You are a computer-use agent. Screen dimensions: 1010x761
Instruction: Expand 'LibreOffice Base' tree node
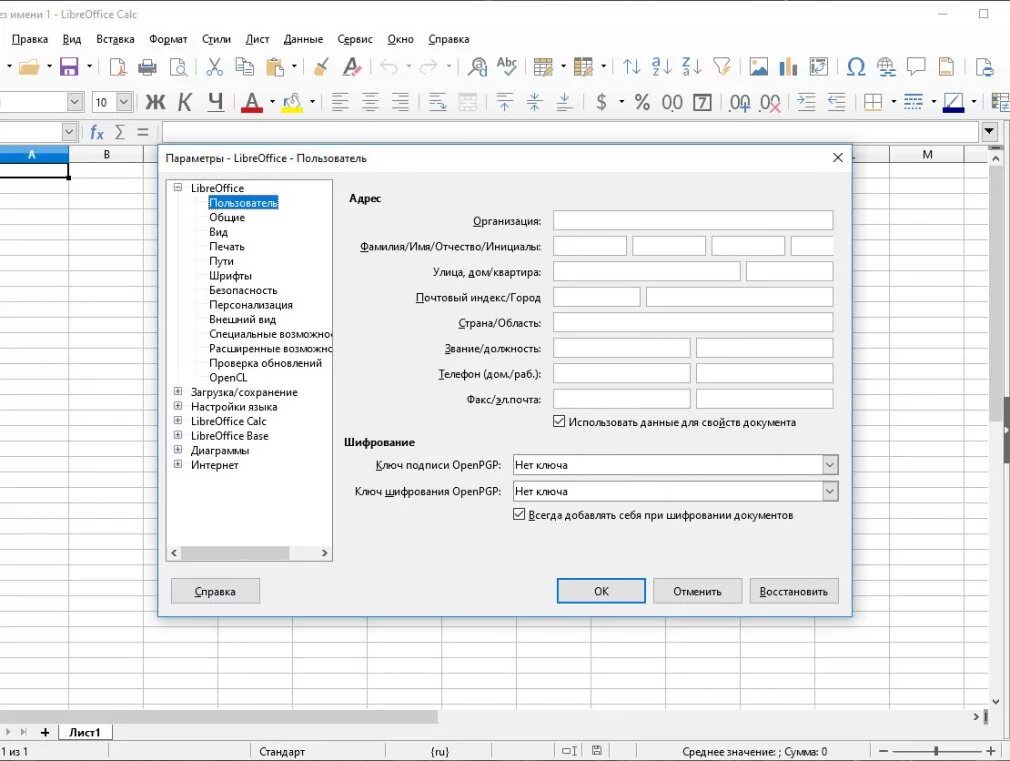[178, 435]
